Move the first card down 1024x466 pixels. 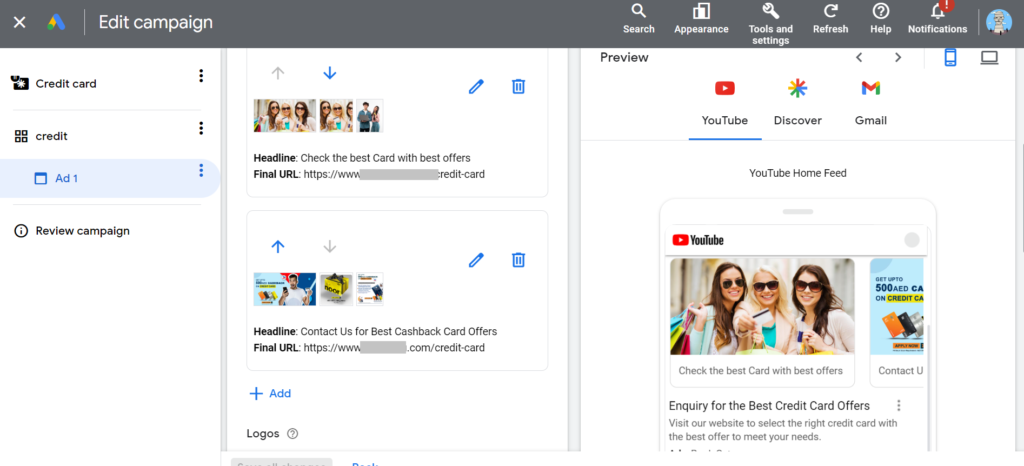[x=330, y=73]
